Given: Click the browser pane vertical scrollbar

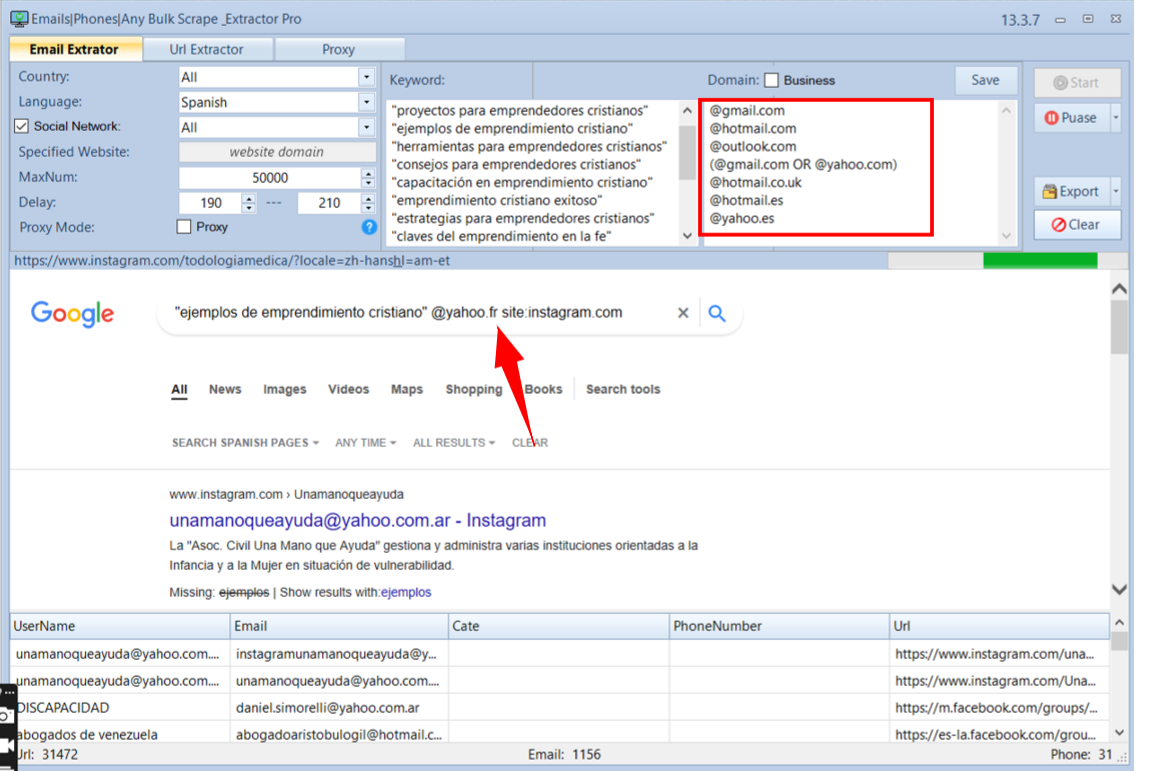Looking at the screenshot, I should 1119,439.
